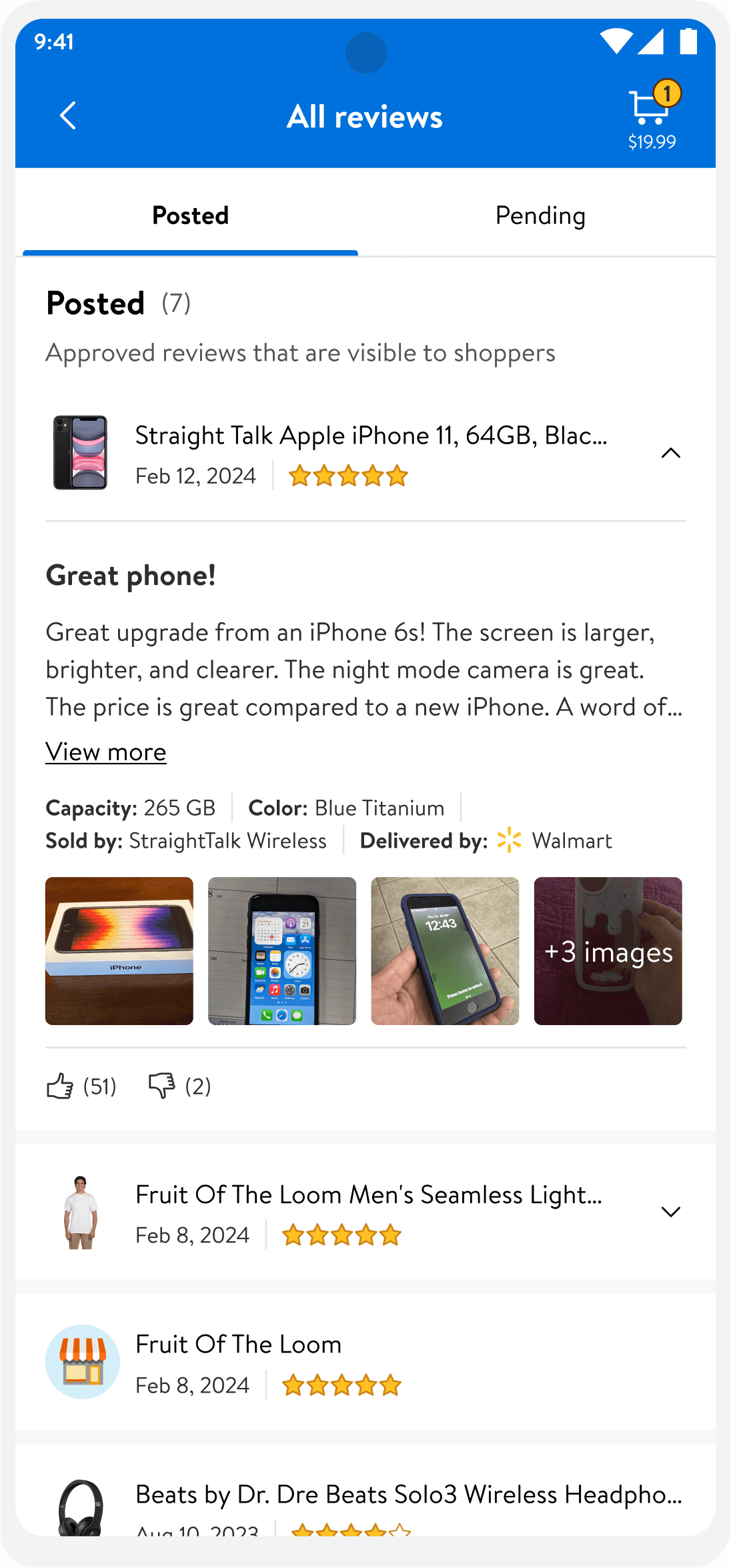View the iPhone home screen photo
The width and height of the screenshot is (731, 1568).
click(282, 951)
